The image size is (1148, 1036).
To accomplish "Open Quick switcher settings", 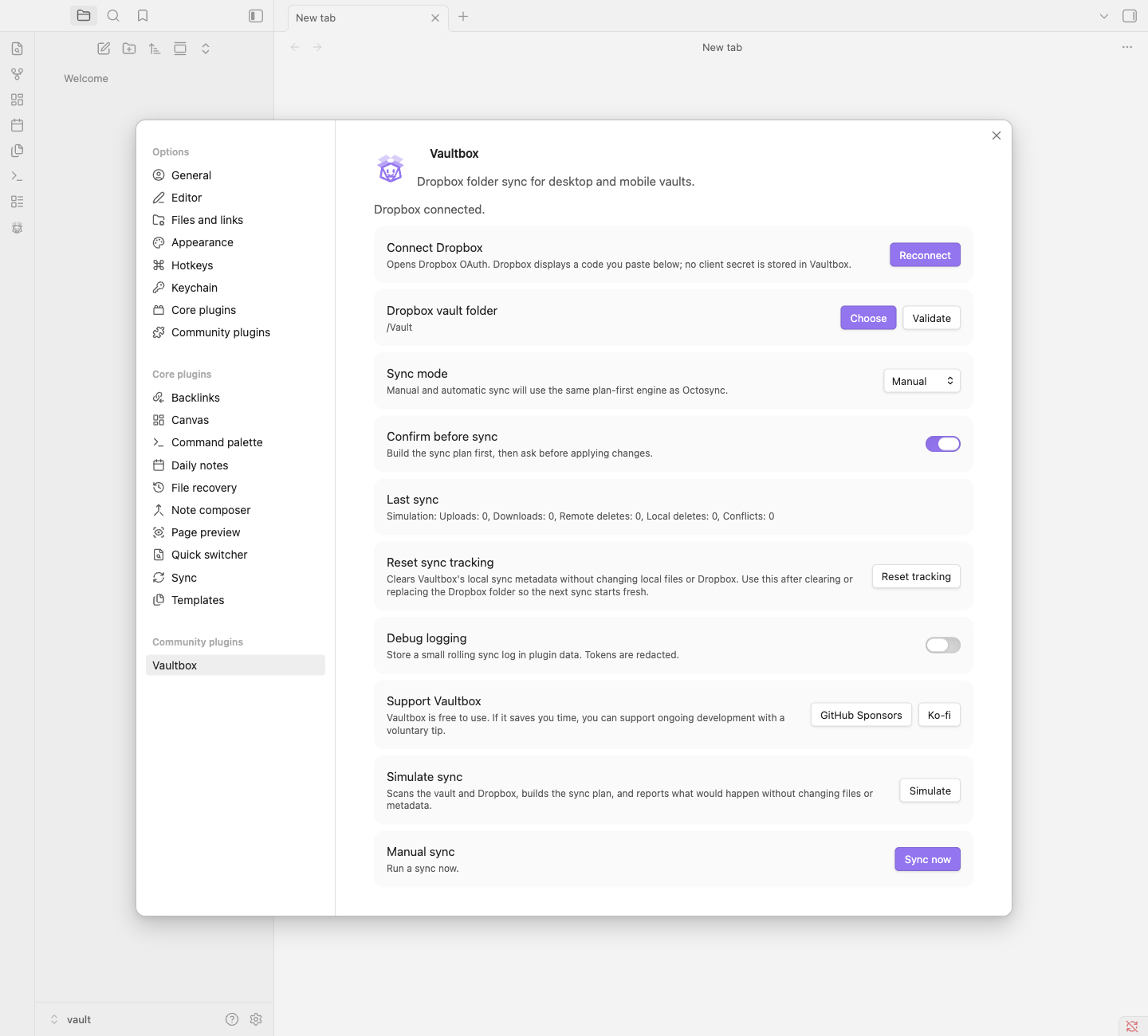I will 235,555.
